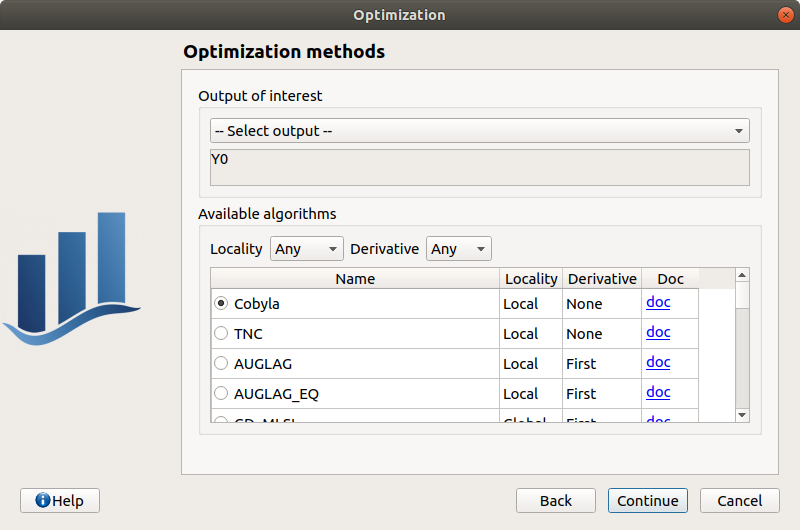Go Back to the previous page
The image size is (800, 530).
click(556, 501)
